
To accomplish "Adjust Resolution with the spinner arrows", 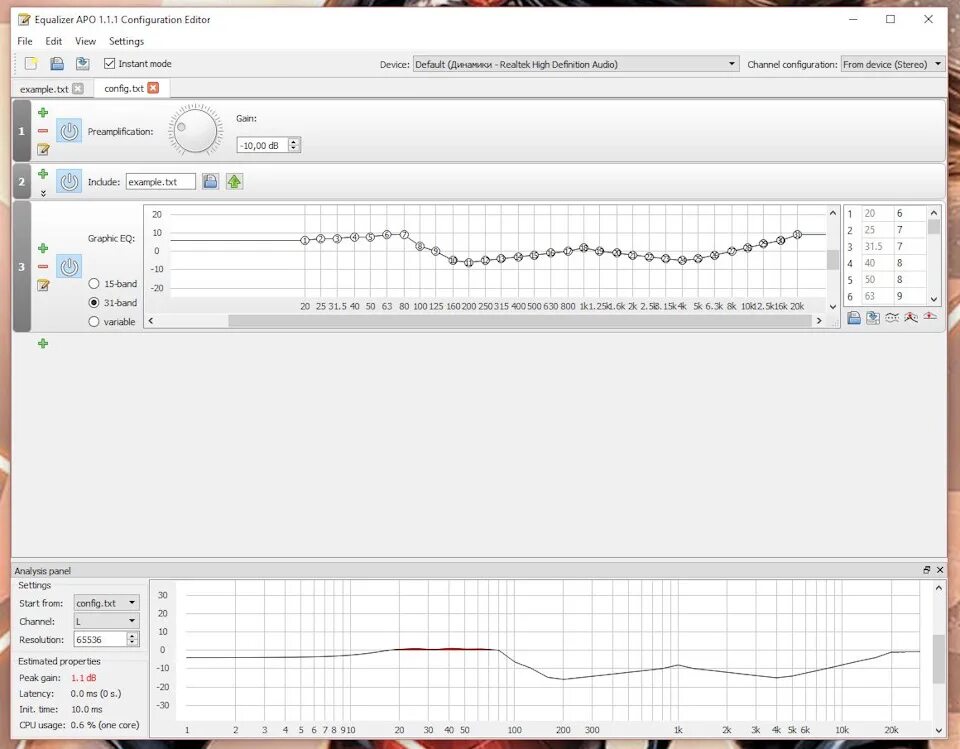I will point(133,639).
